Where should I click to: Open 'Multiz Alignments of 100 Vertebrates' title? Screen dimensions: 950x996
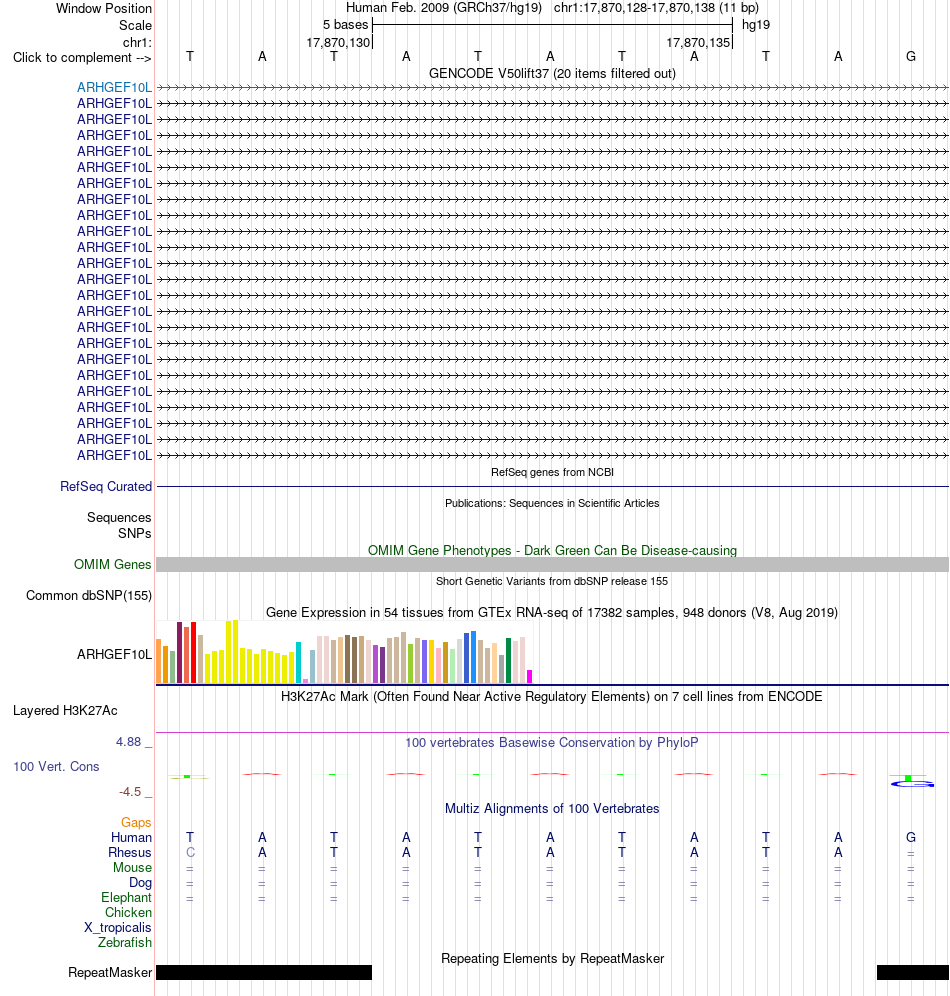552,809
